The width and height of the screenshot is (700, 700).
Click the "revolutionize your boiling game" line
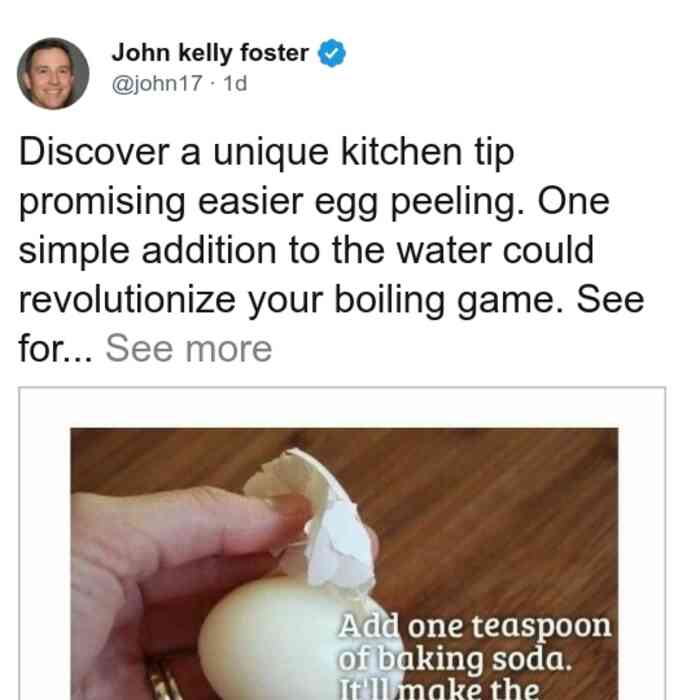[291, 300]
